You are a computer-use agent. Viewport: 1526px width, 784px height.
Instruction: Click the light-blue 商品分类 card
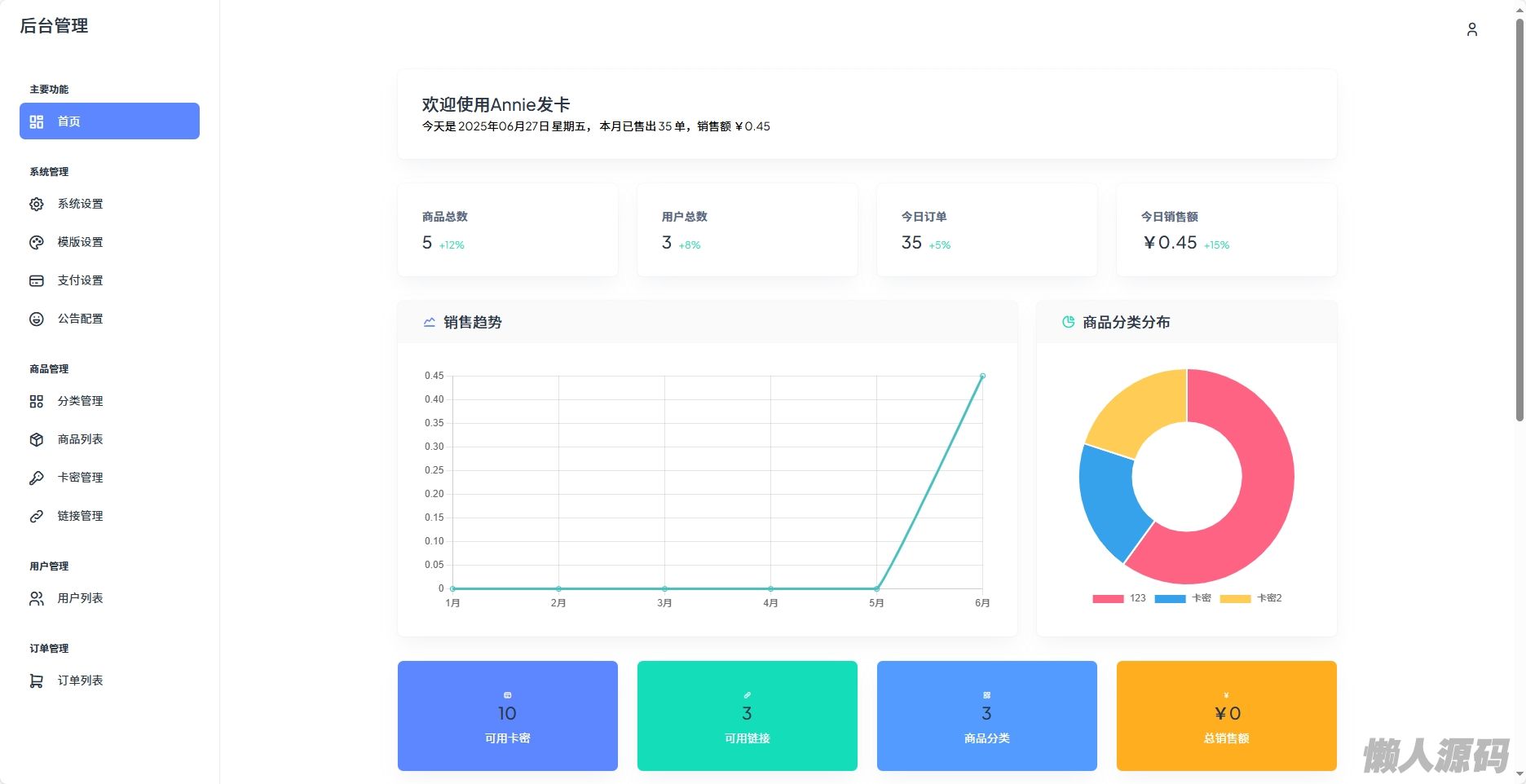pyautogui.click(x=987, y=716)
